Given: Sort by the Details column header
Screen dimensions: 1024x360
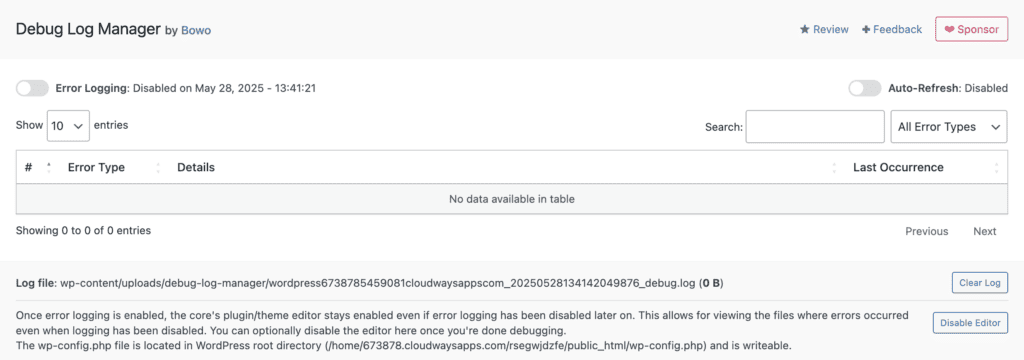Looking at the screenshot, I should (x=506, y=167).
